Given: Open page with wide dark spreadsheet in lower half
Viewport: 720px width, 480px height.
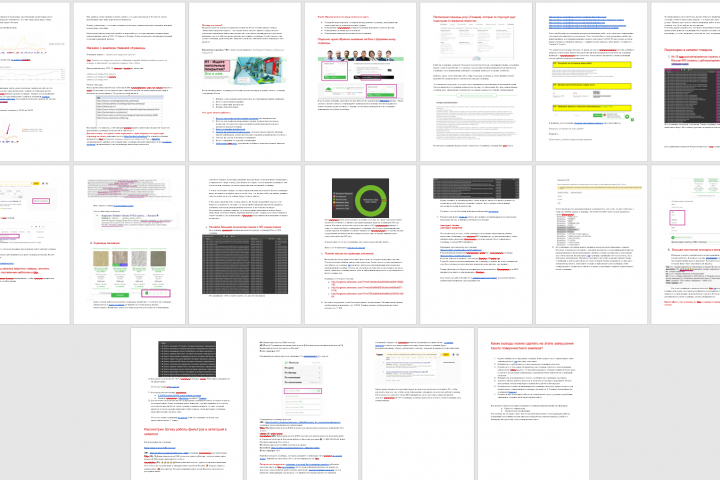Looking at the screenshot, I should [x=245, y=245].
